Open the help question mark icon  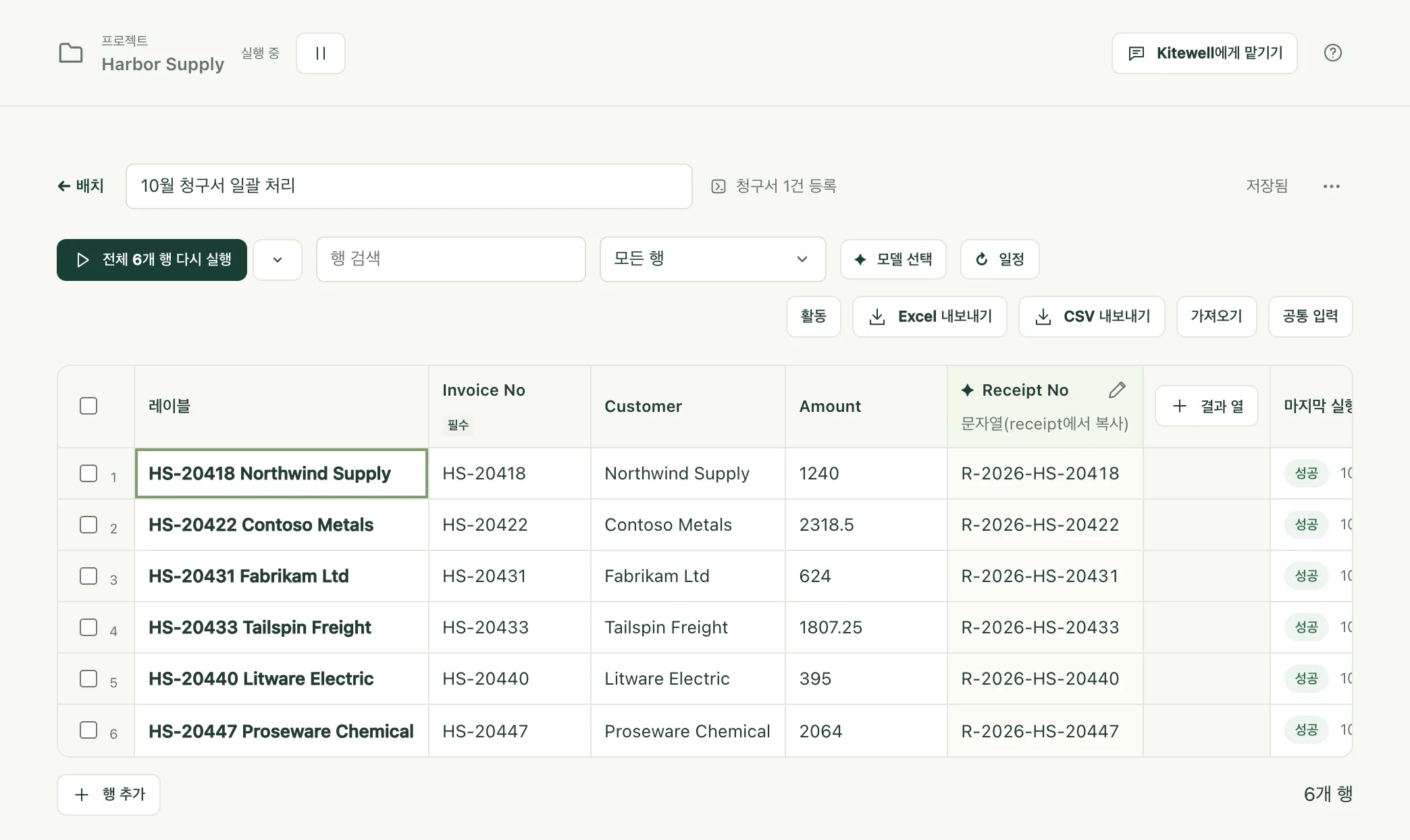(1333, 53)
